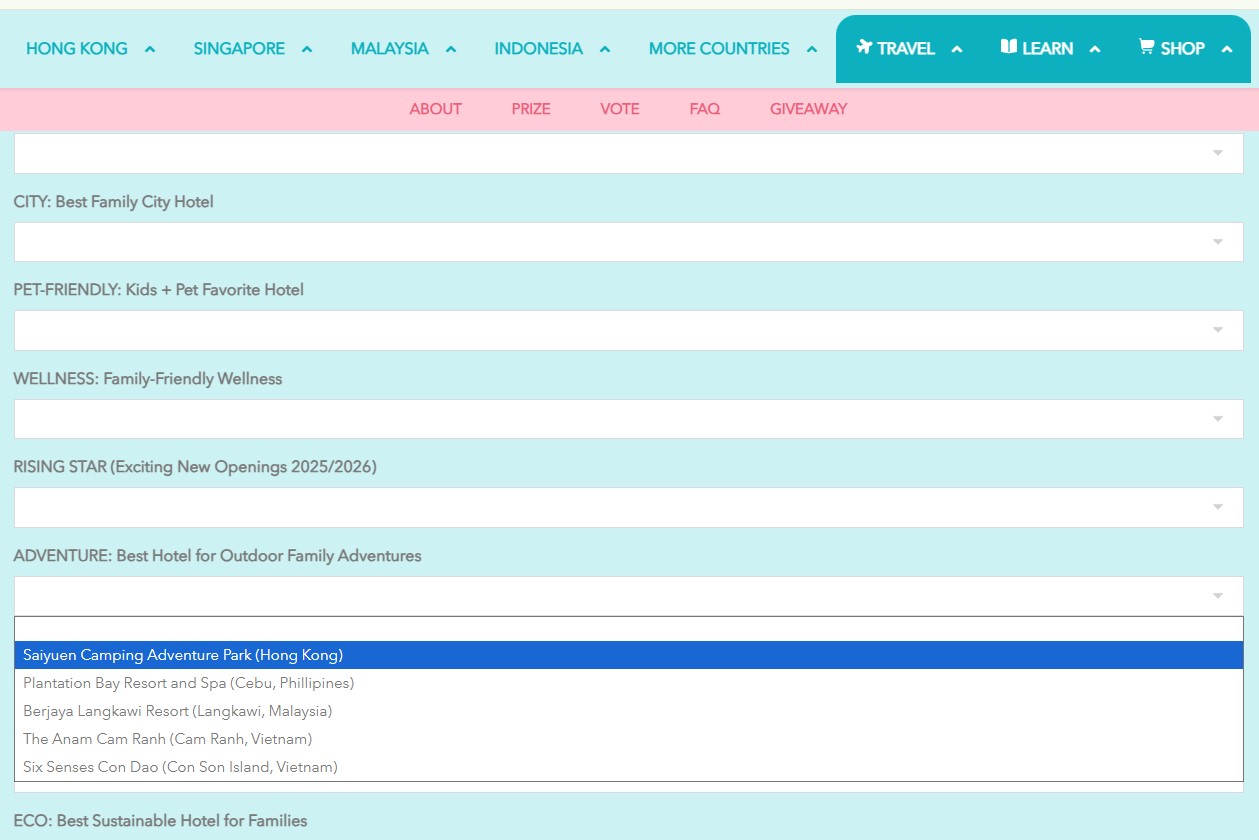The width and height of the screenshot is (1259, 840).
Task: Open the PRIZE link
Action: point(531,109)
